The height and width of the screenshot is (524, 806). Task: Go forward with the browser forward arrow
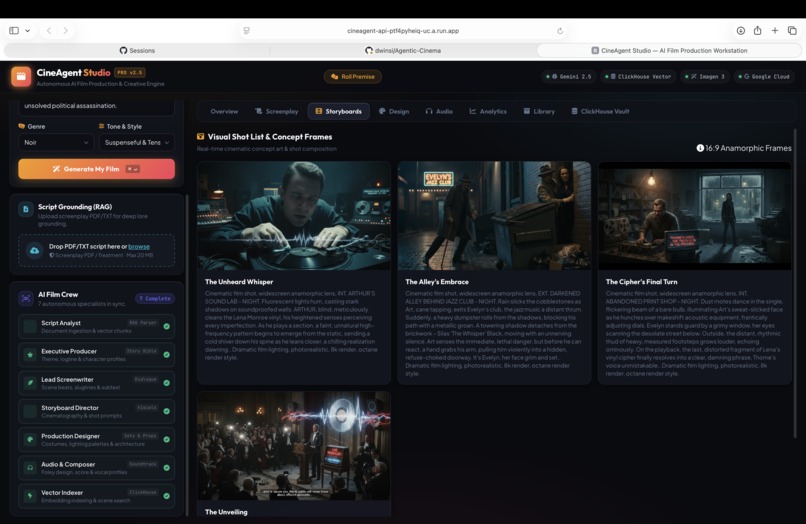click(x=65, y=31)
